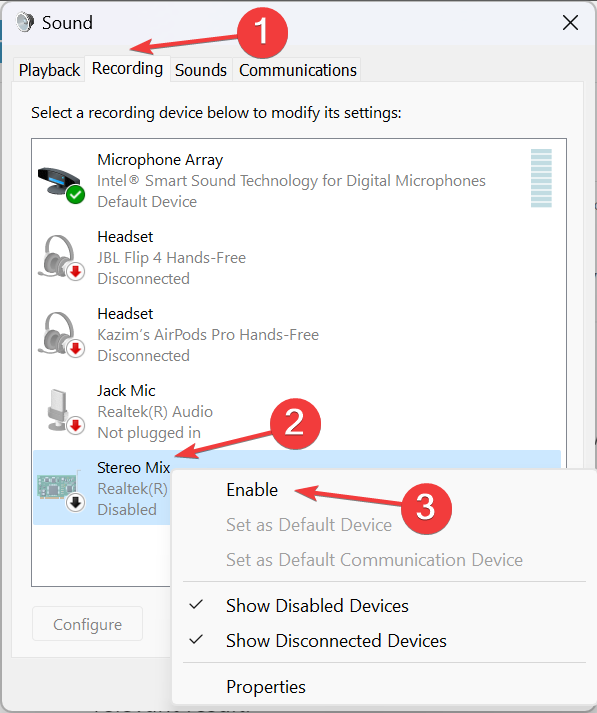Click the Stereo Mix disabled arrow badge

(x=75, y=502)
